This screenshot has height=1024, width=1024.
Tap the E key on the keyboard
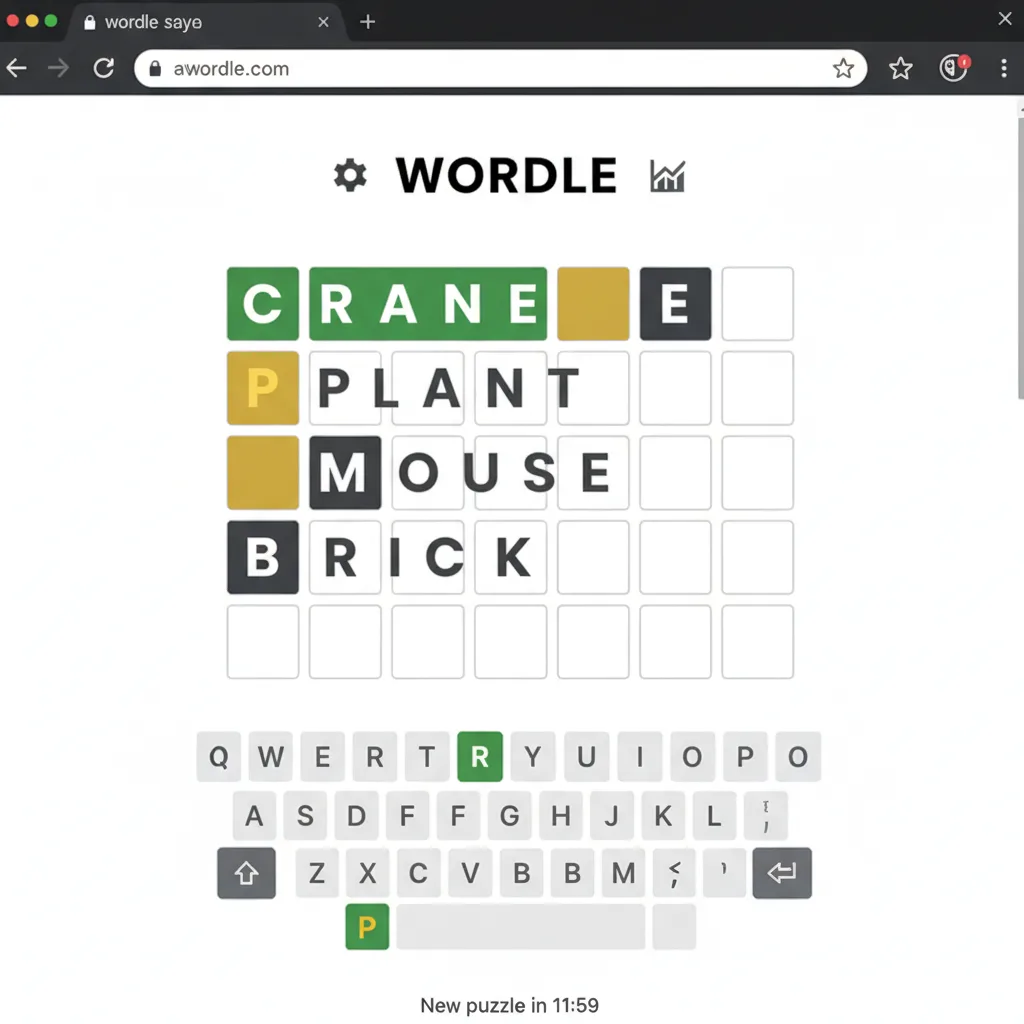point(323,757)
